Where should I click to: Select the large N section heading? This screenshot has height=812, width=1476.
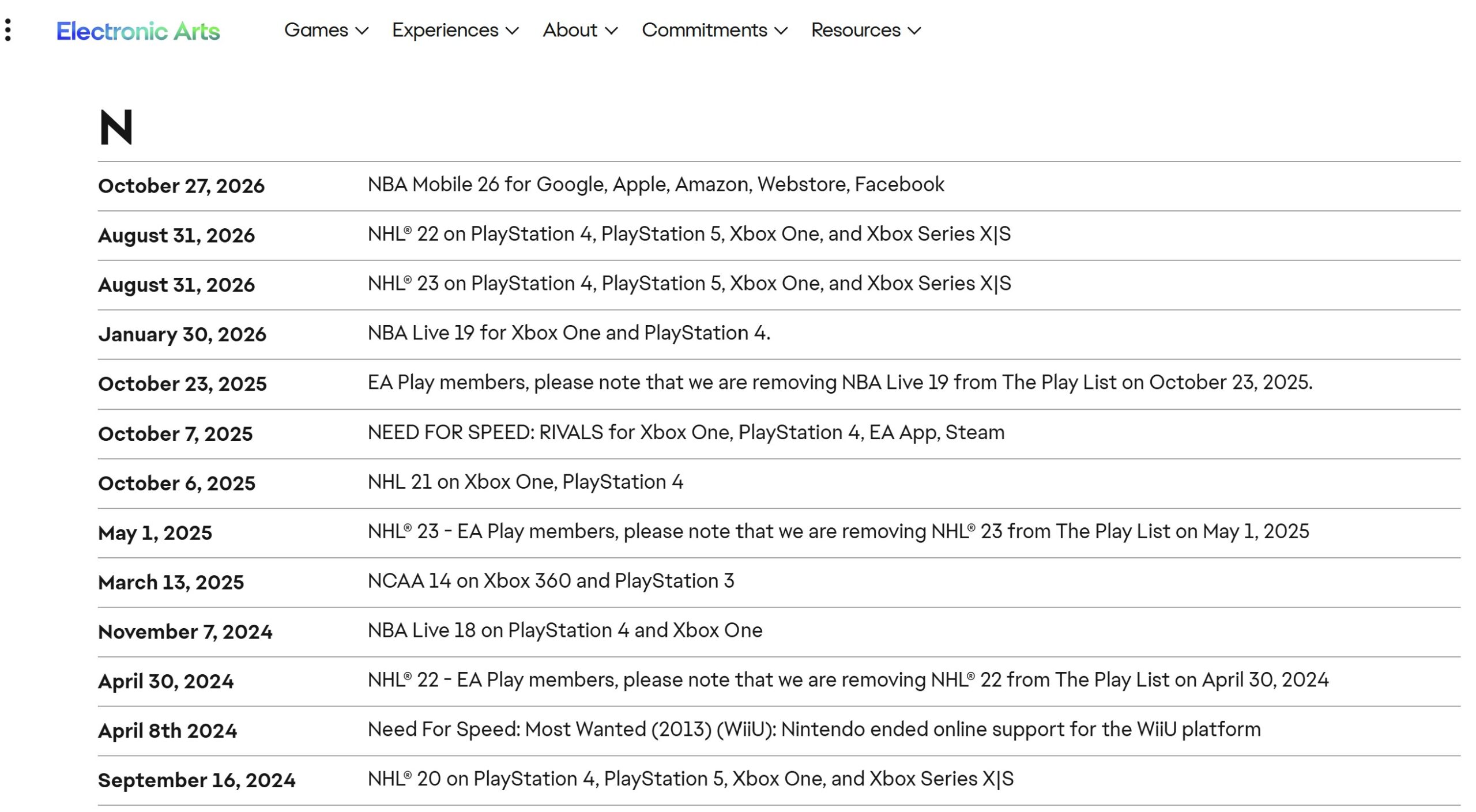point(116,127)
